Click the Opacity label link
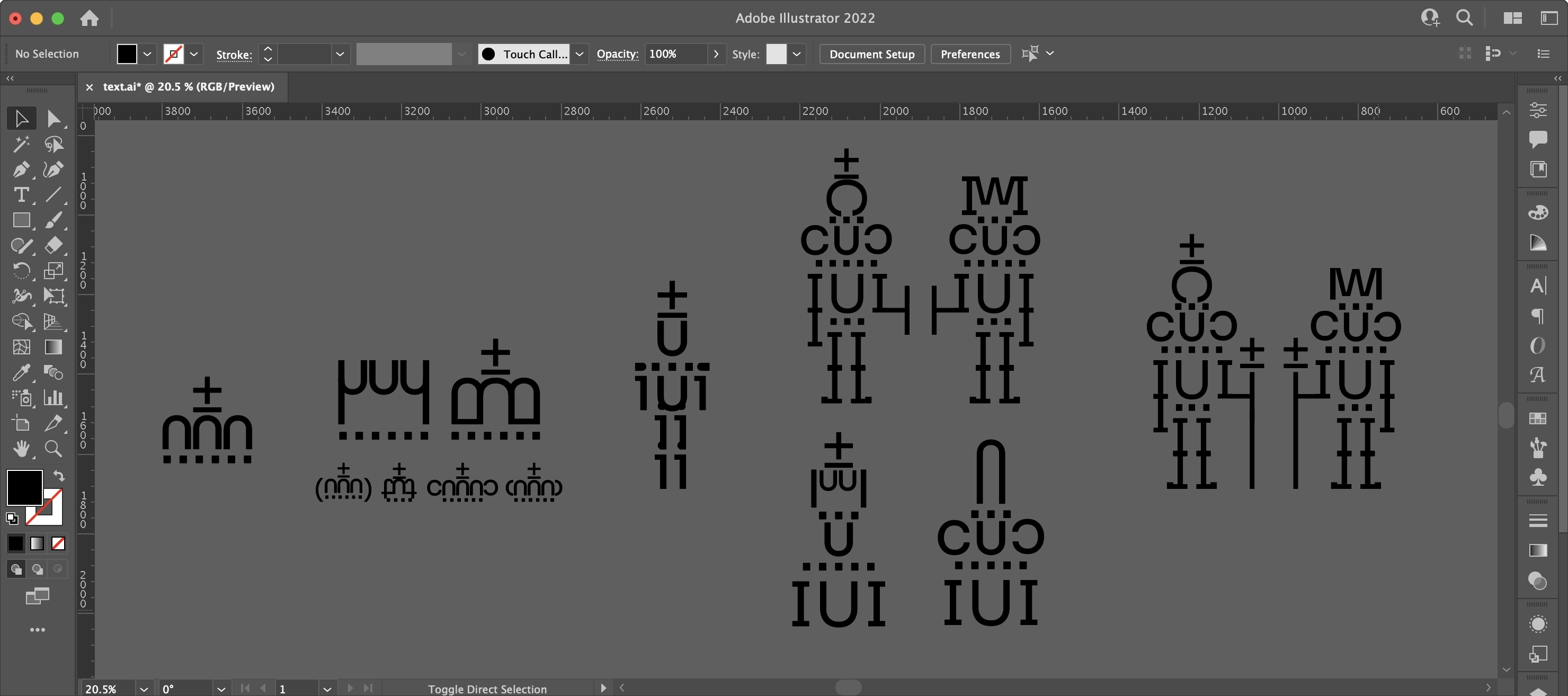This screenshot has width=1568, height=696. tap(617, 54)
